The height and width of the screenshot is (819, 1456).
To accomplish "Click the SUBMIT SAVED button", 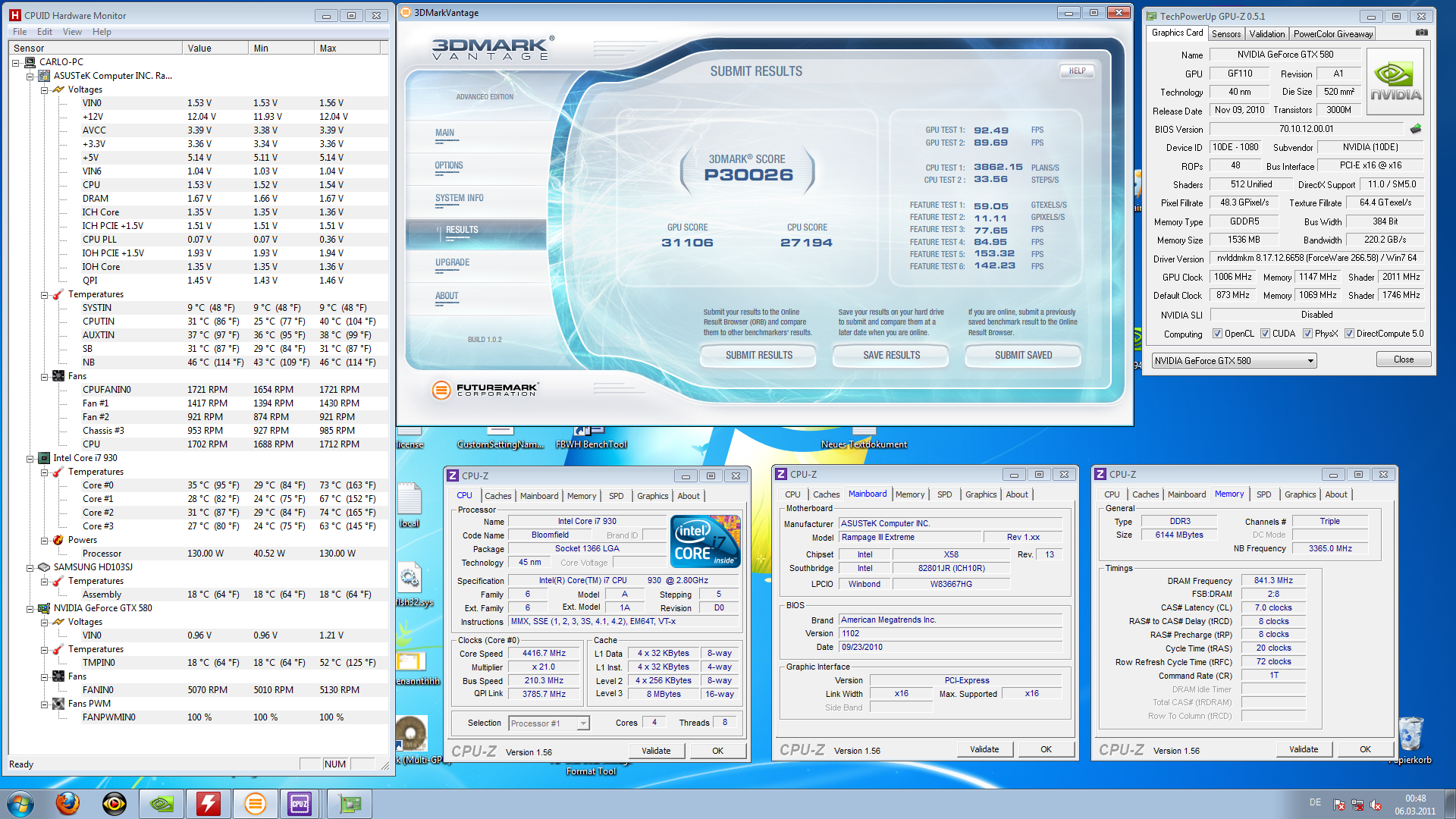I will [1023, 355].
